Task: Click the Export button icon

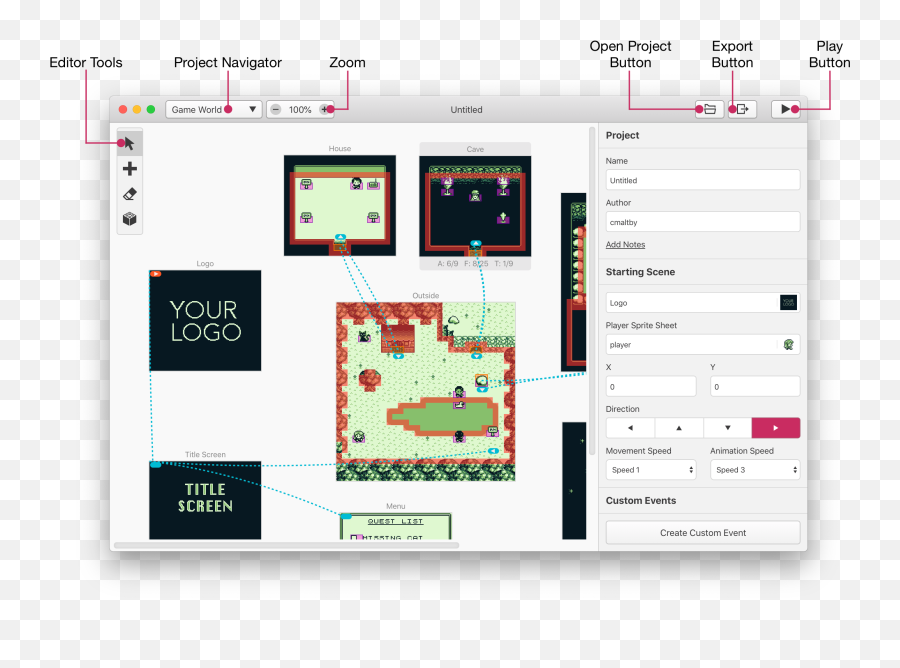Action: tap(740, 109)
